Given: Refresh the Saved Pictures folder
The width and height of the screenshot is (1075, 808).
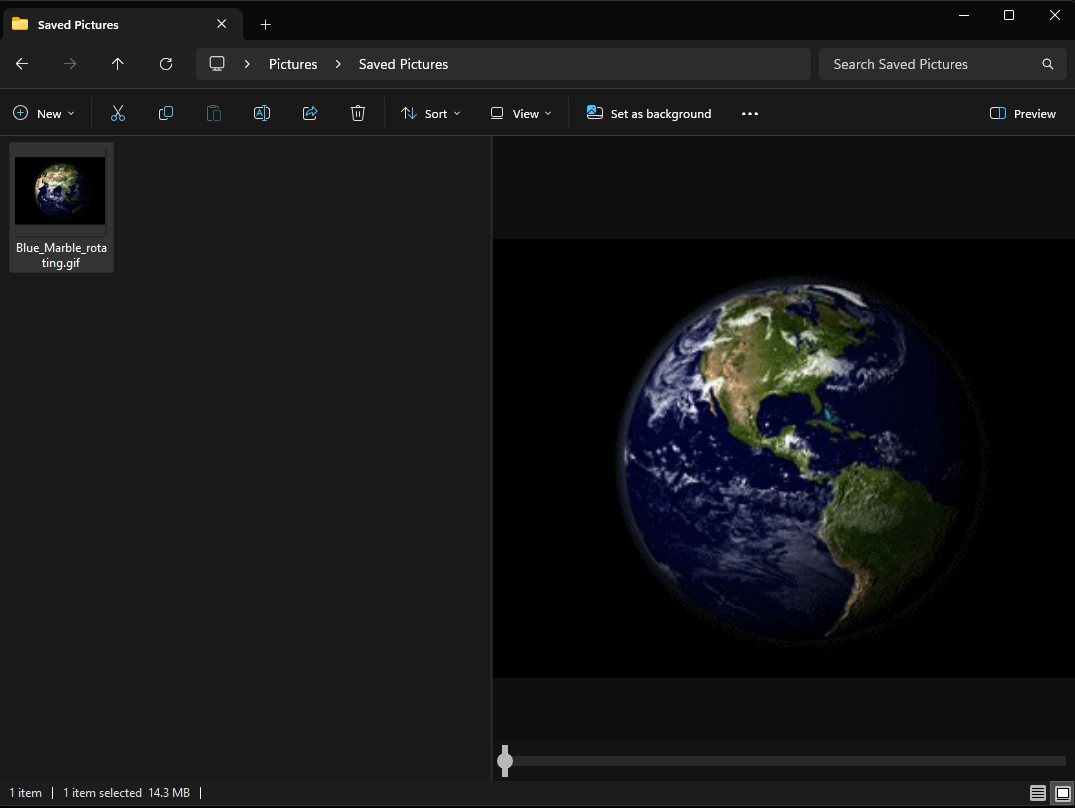Looking at the screenshot, I should [166, 64].
